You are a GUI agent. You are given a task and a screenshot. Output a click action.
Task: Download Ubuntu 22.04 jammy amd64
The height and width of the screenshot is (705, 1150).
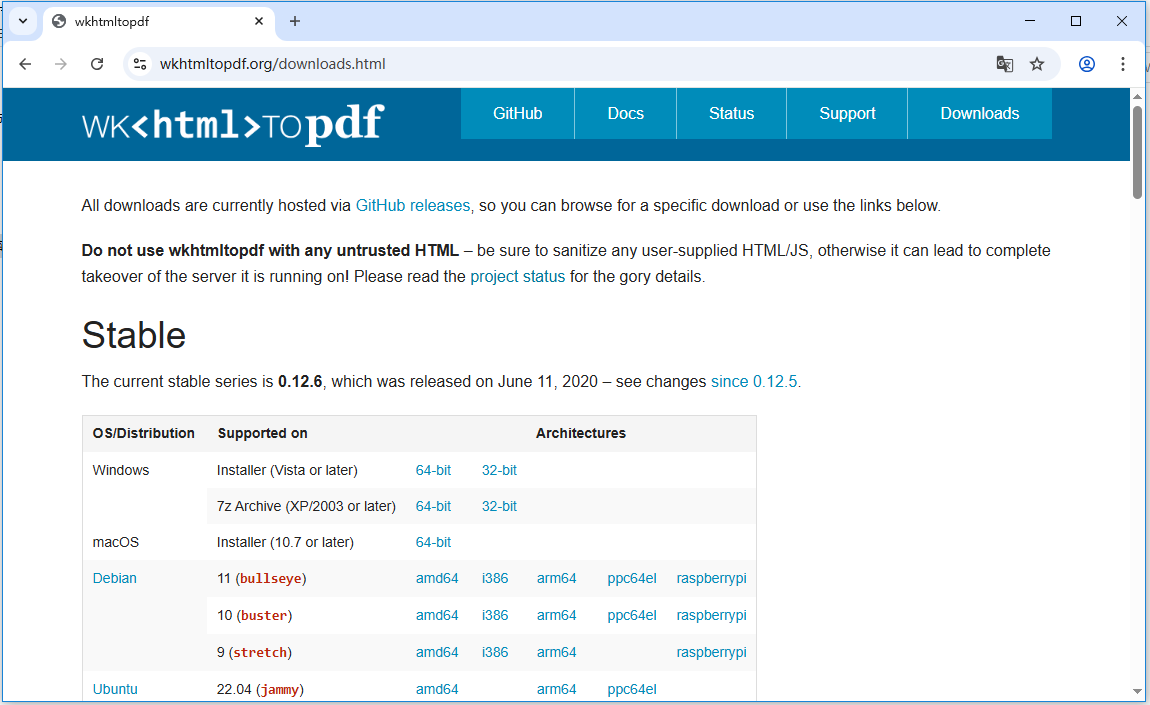click(x=437, y=689)
